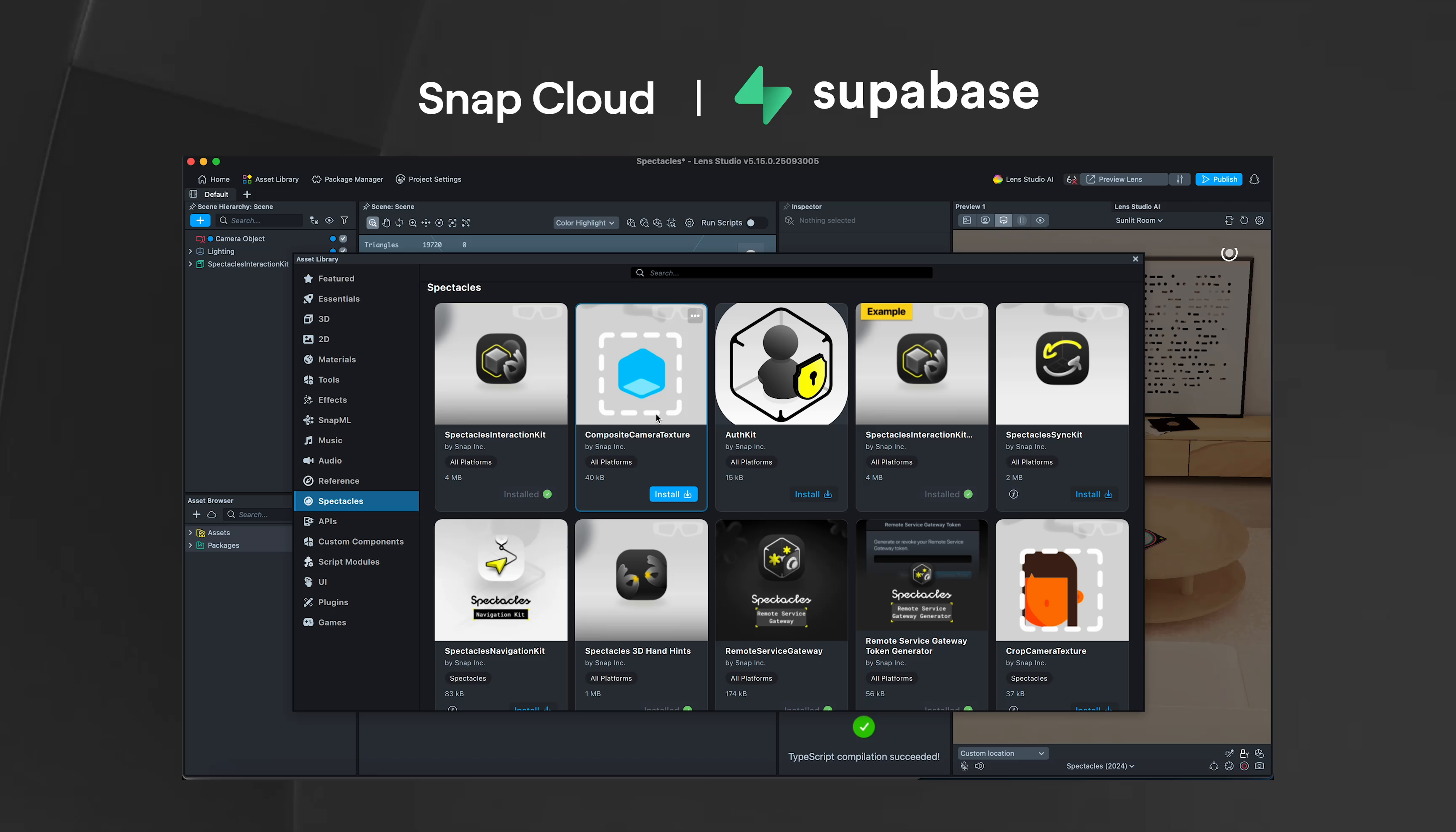1456x832 pixels.
Task: Open the Preview panel settings gear
Action: pos(1260,220)
